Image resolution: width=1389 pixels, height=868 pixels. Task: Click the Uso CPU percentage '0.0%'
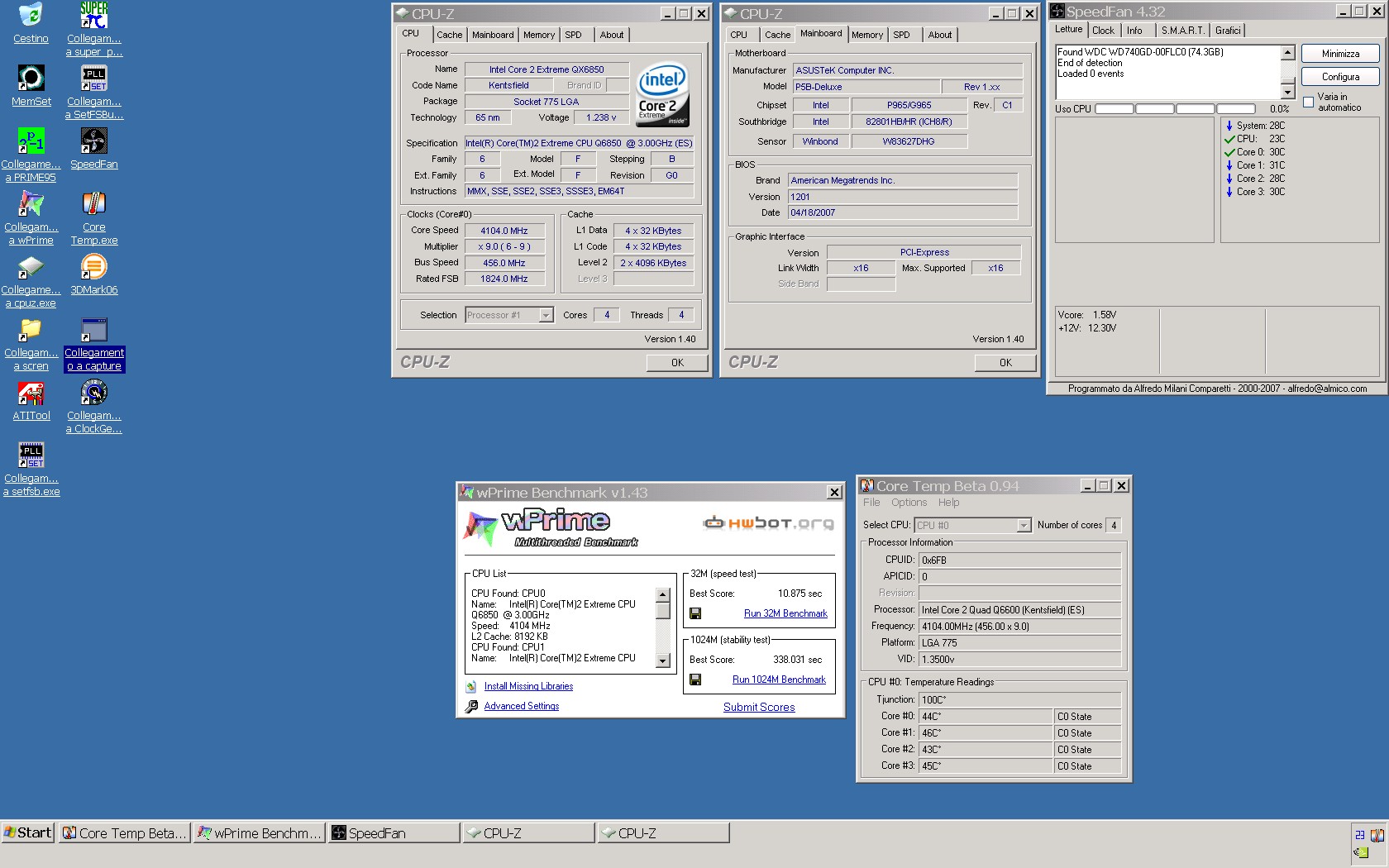[1279, 109]
